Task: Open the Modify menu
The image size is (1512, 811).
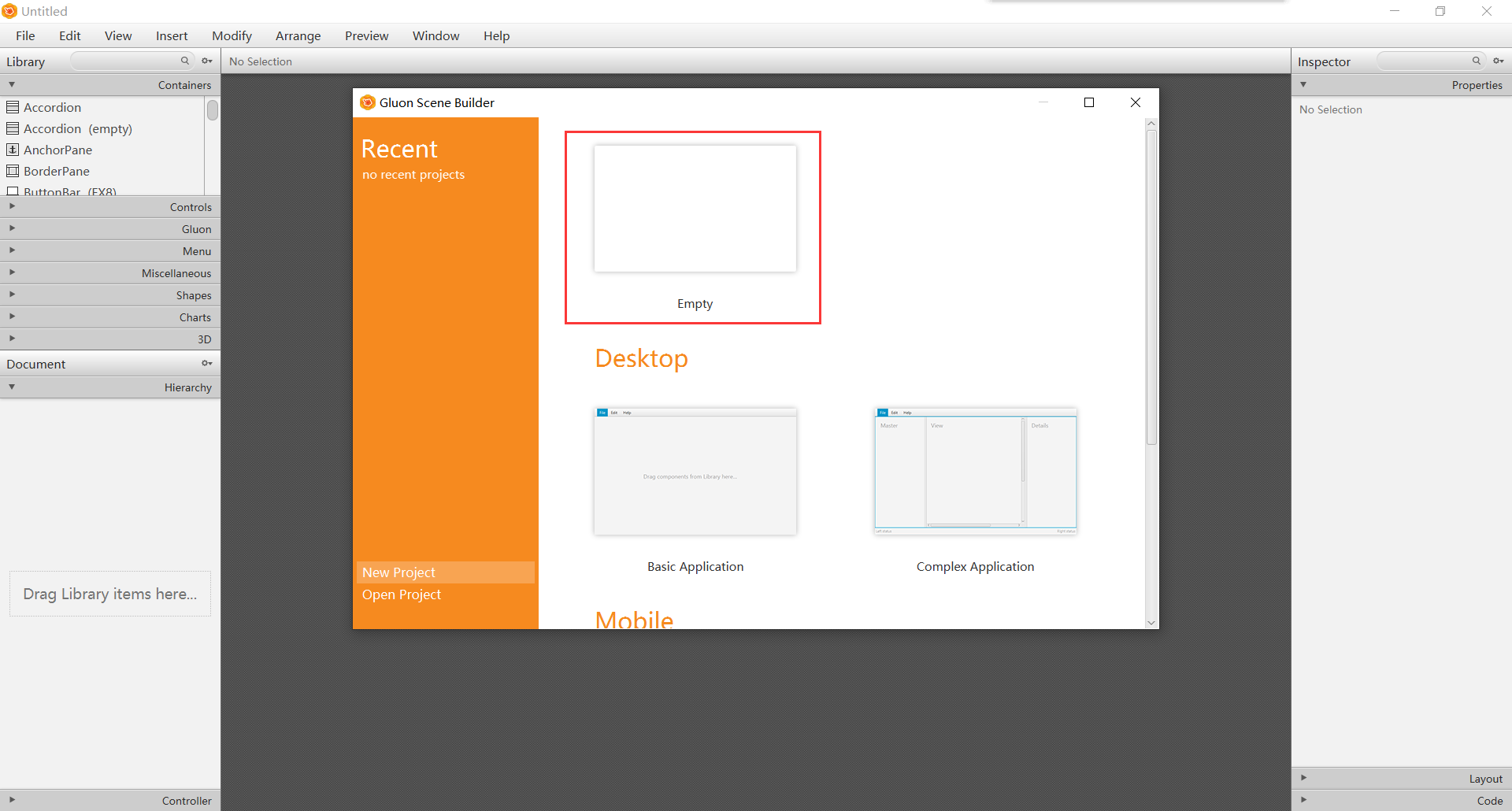Action: coord(232,35)
